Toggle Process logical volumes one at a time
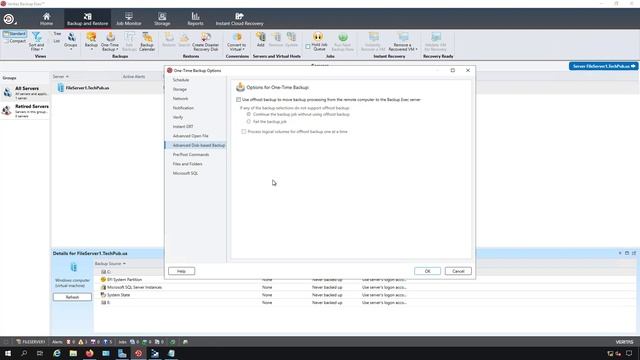The width and height of the screenshot is (640, 360). pyautogui.click(x=244, y=132)
